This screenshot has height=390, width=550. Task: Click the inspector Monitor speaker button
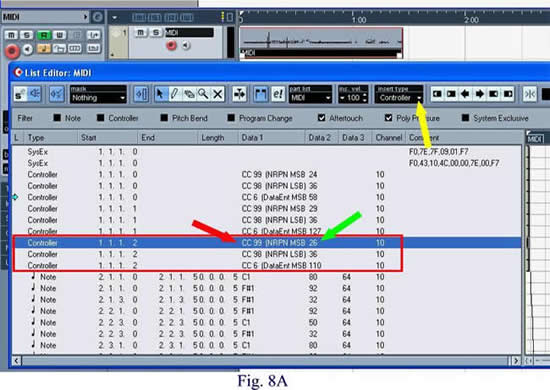pos(27,49)
